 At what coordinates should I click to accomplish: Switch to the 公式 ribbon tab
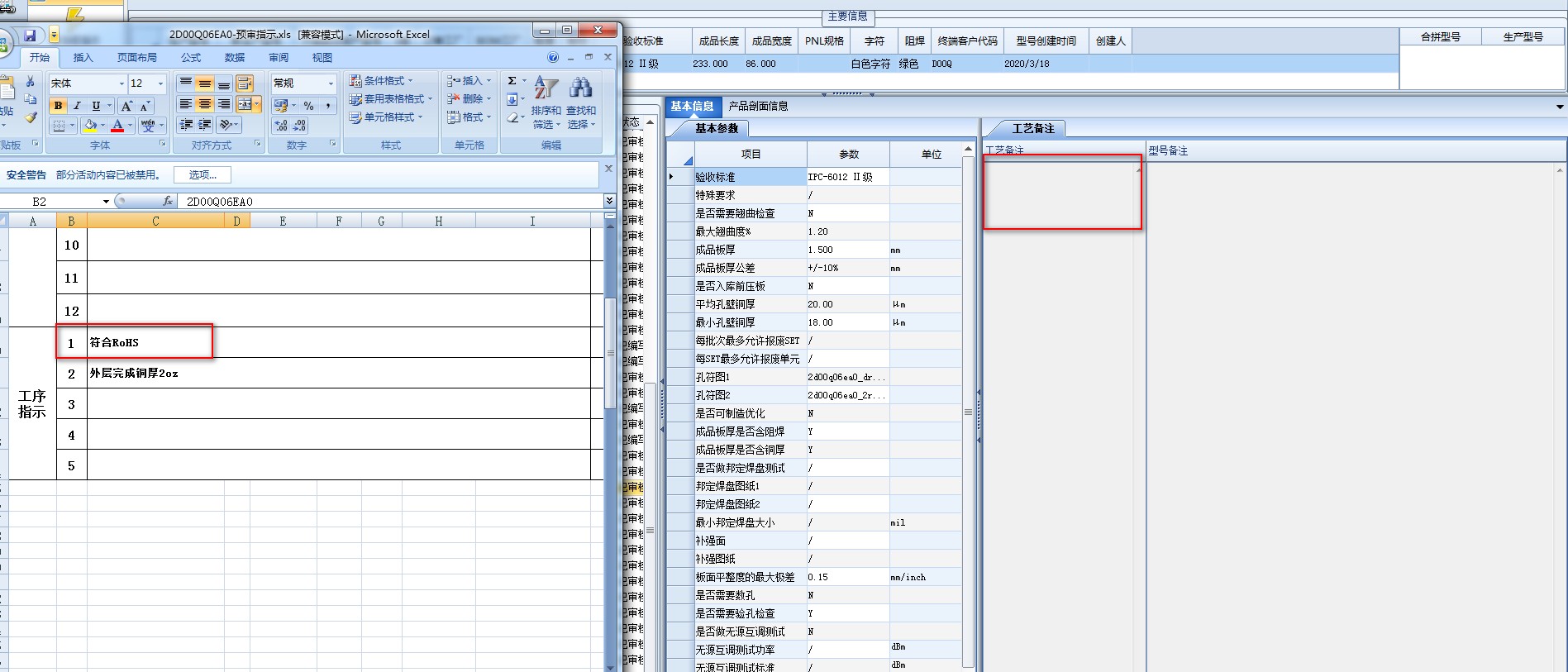[191, 58]
